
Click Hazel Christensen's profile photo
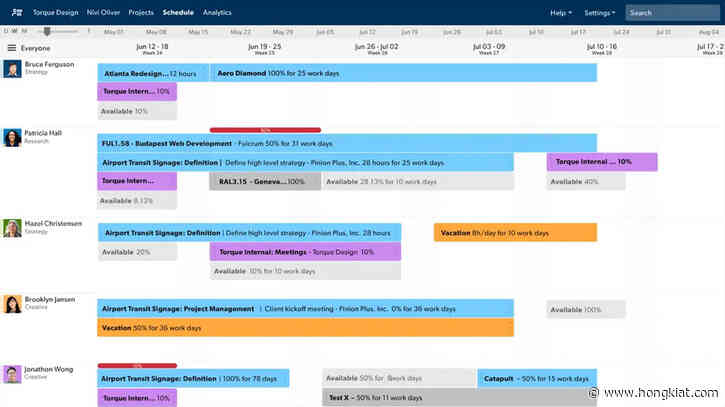click(12, 228)
